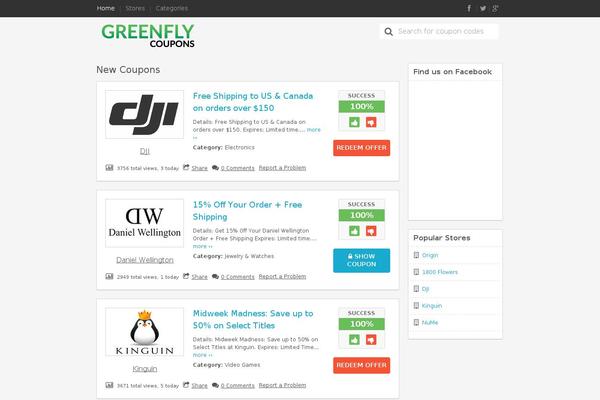Open NuMe in Popular Stores
This screenshot has height=400, width=600.
[430, 323]
